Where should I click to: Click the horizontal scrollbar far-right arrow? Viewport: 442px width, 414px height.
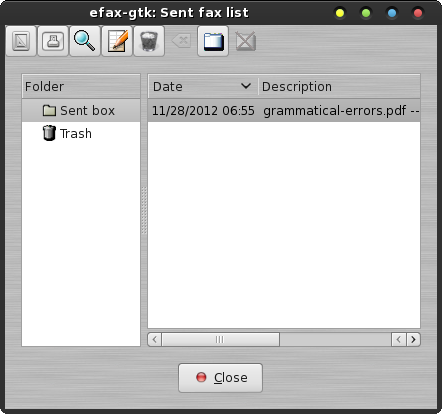pyautogui.click(x=413, y=339)
